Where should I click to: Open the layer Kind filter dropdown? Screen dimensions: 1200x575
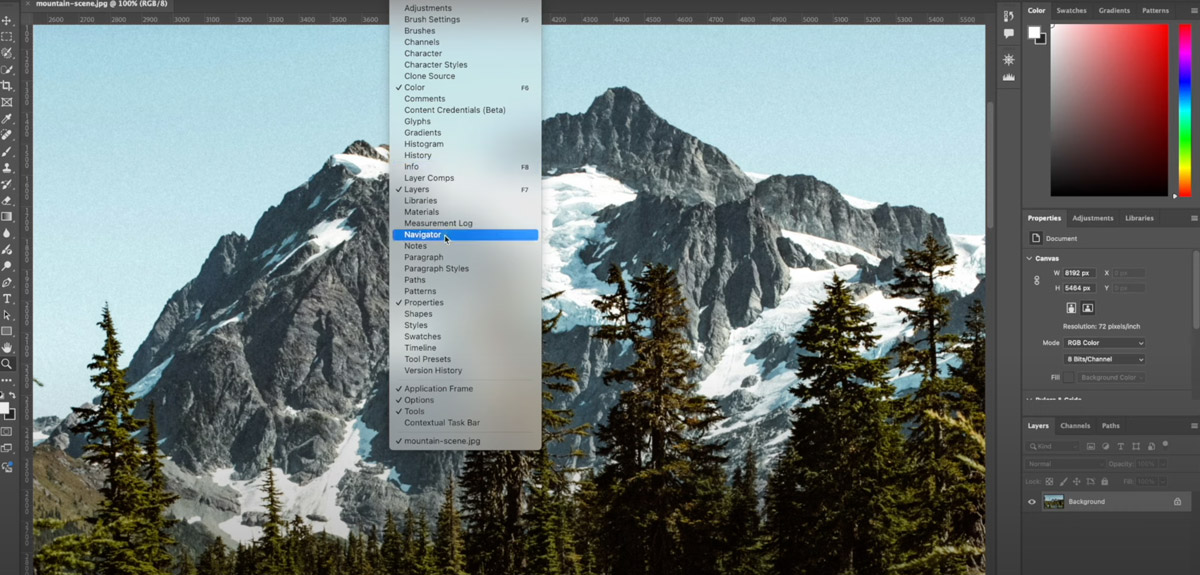(1054, 446)
